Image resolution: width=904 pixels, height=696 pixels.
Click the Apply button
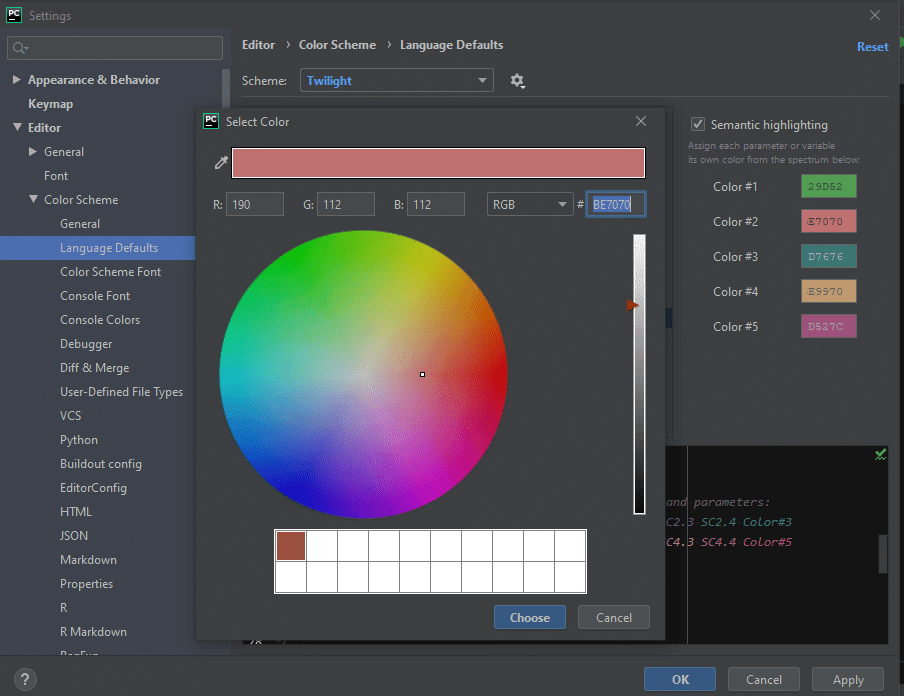click(848, 679)
